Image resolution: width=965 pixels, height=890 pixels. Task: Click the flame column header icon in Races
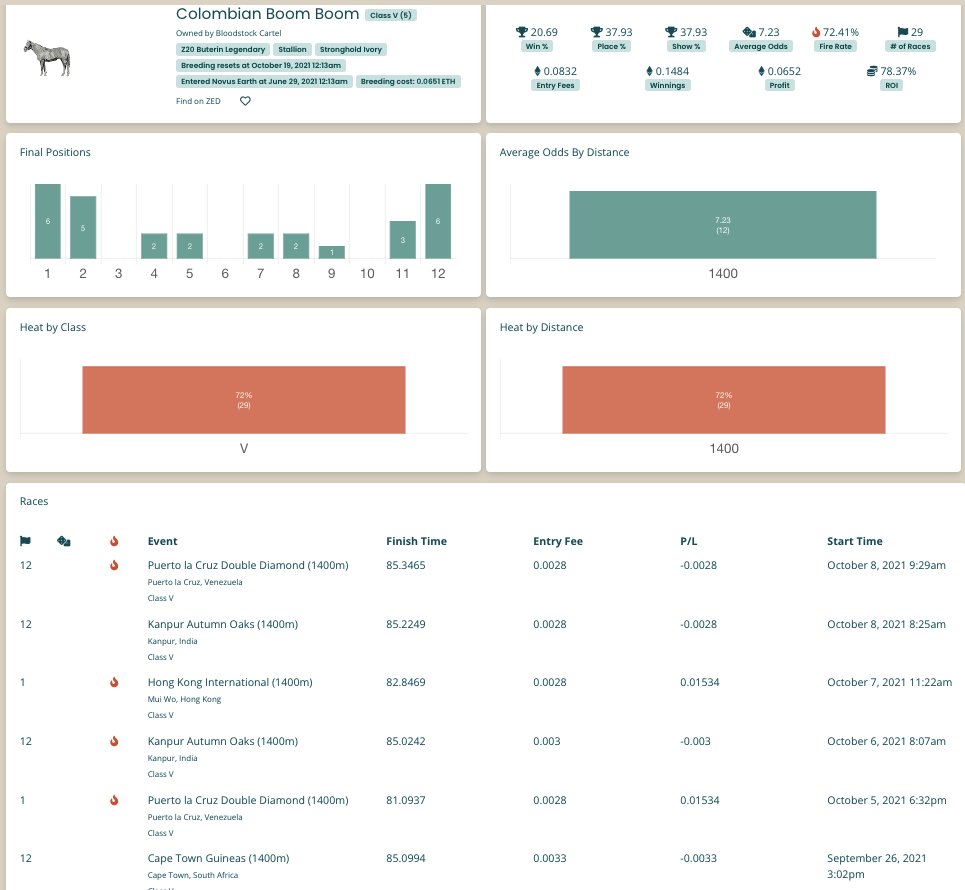pos(114,541)
